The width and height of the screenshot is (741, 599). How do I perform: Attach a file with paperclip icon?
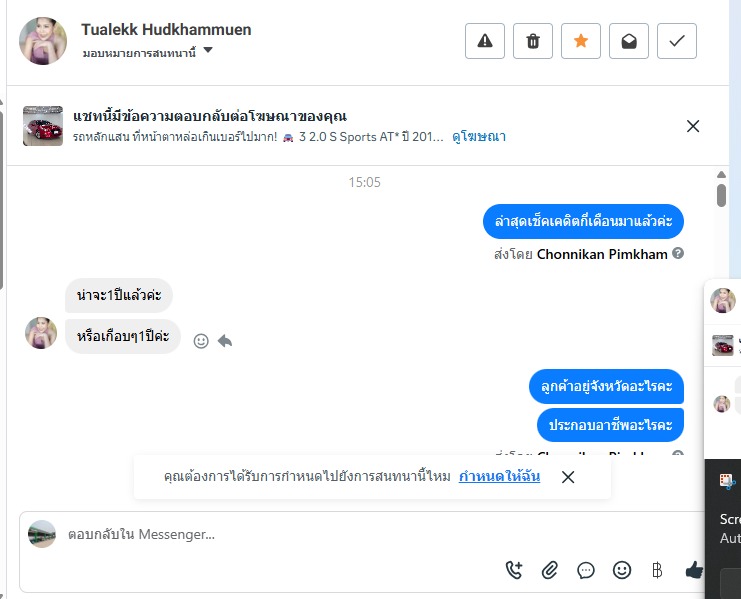click(550, 570)
